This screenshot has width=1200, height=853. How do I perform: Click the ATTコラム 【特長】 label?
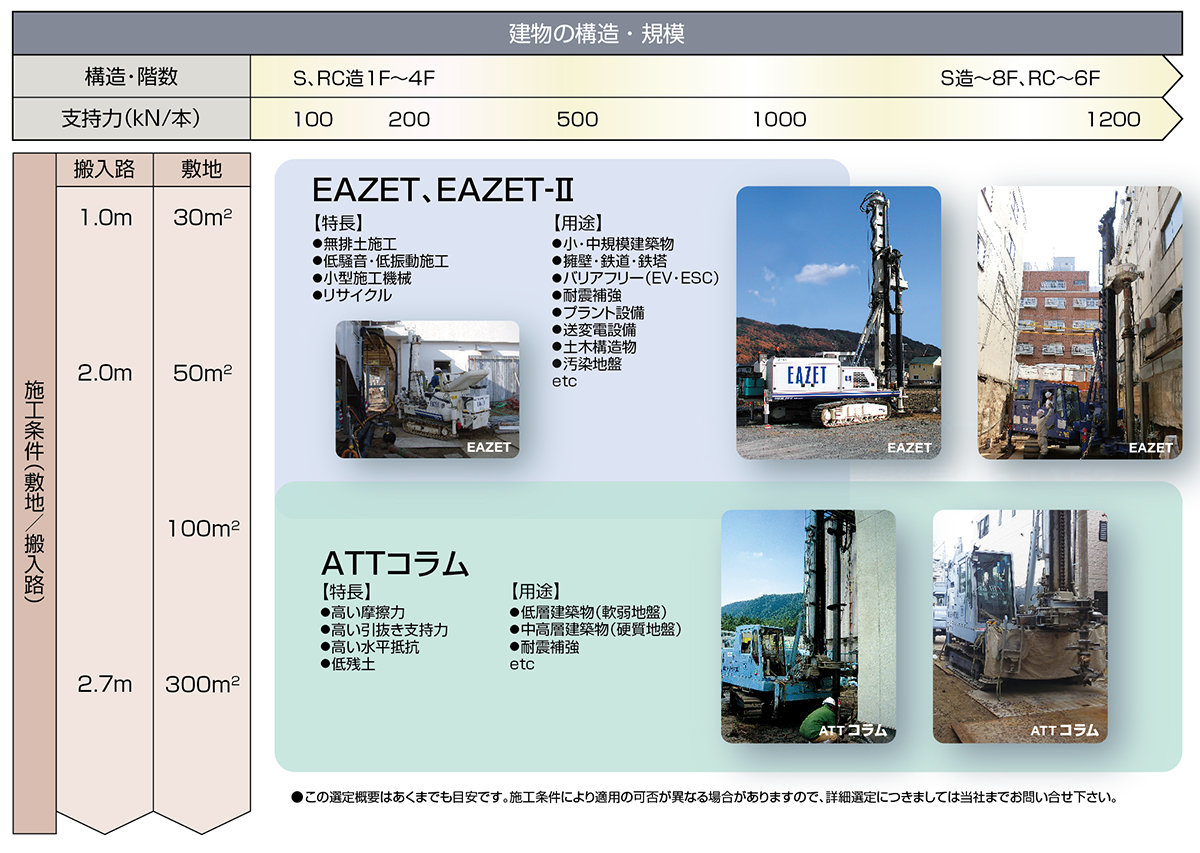click(x=347, y=592)
